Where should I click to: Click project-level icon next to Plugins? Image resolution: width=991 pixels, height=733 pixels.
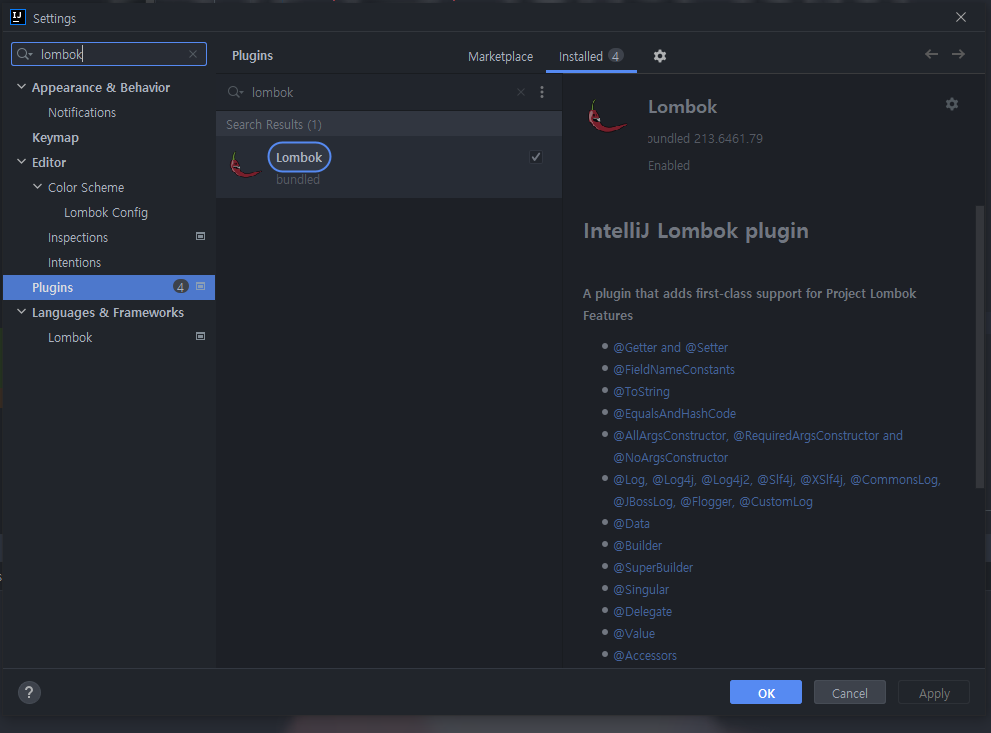(x=200, y=286)
